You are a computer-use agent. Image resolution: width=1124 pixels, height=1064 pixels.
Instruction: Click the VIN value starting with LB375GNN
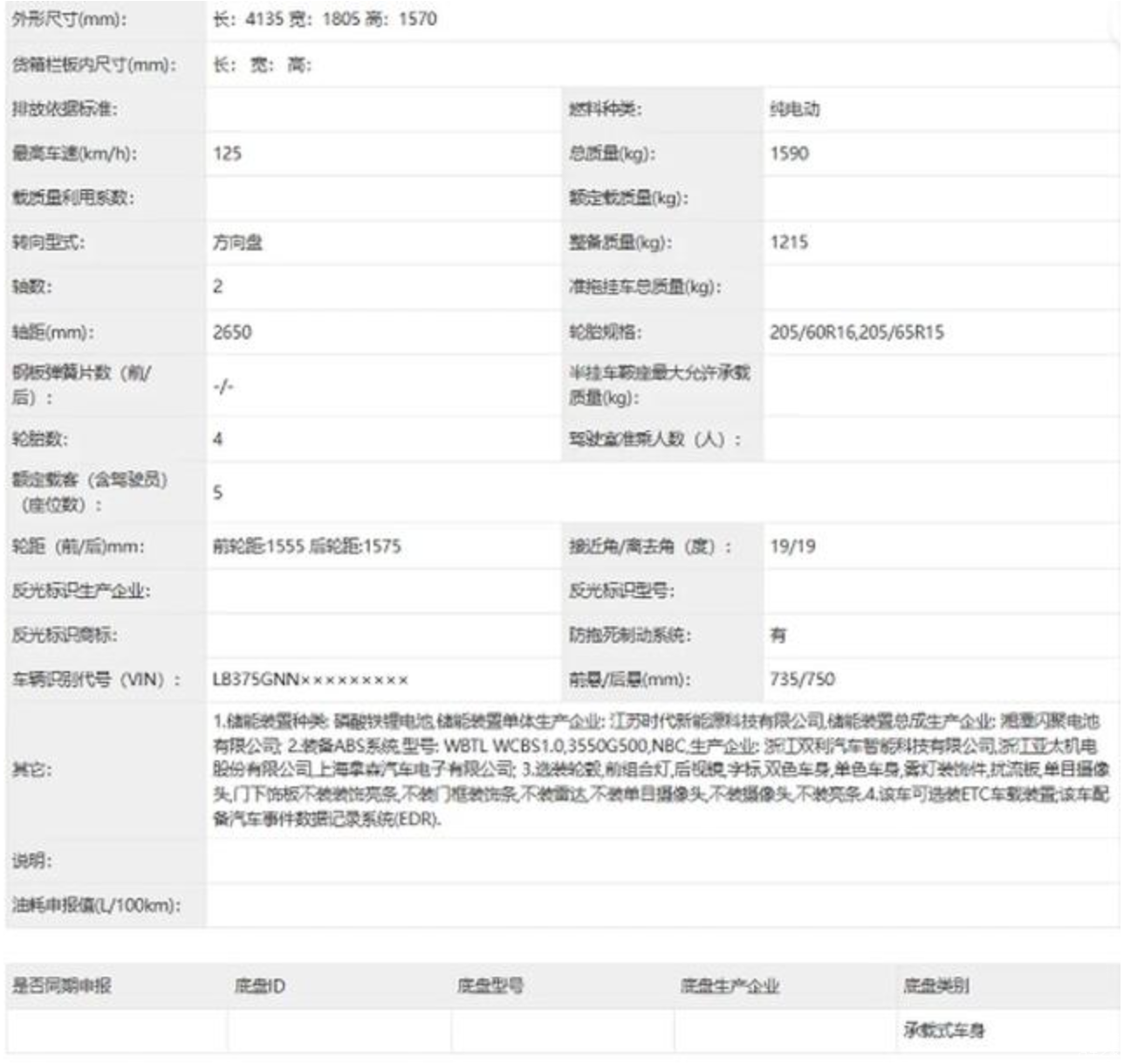pos(310,680)
